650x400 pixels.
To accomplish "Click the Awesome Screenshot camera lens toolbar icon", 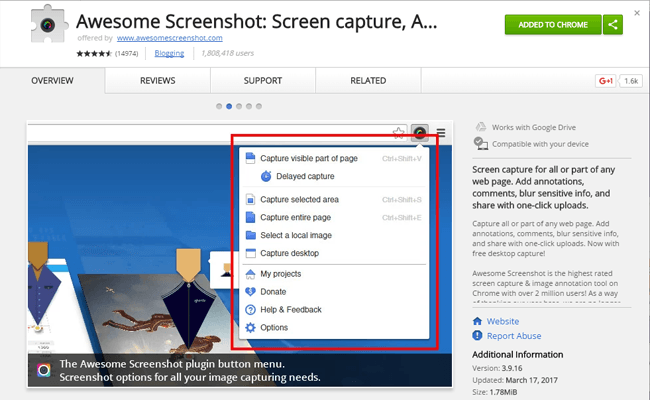I will coord(420,133).
